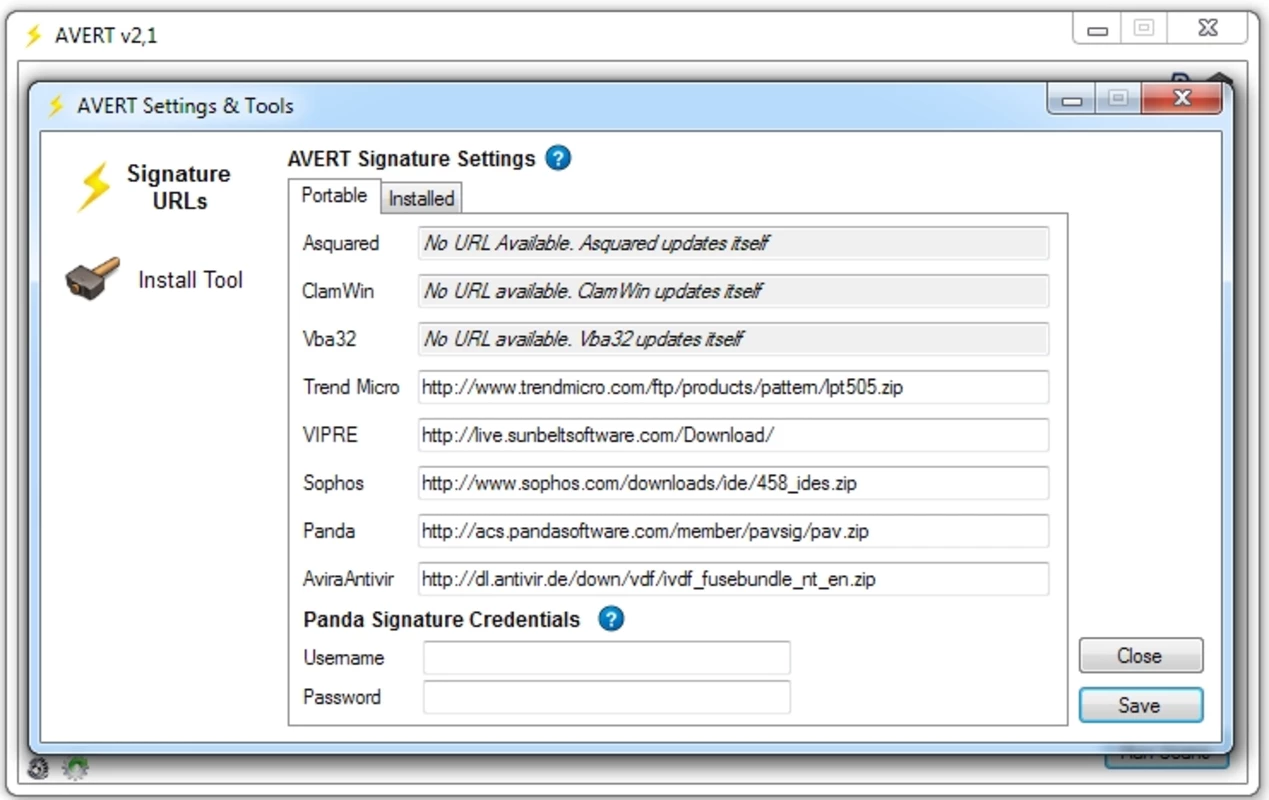Click the Panda pav.zip URL field
The width and height of the screenshot is (1269, 800).
pos(733,531)
